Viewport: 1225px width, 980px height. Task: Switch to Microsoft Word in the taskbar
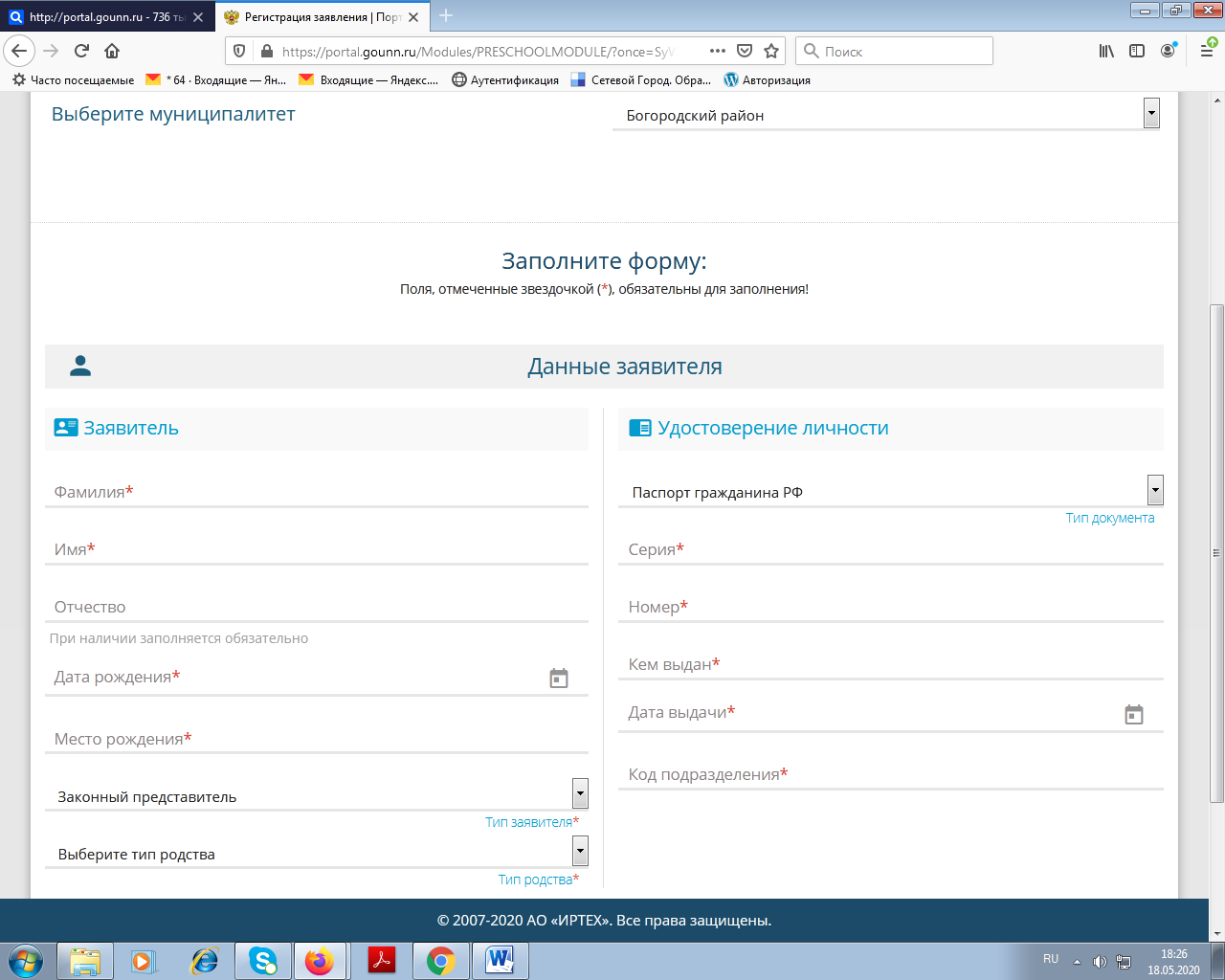[501, 961]
